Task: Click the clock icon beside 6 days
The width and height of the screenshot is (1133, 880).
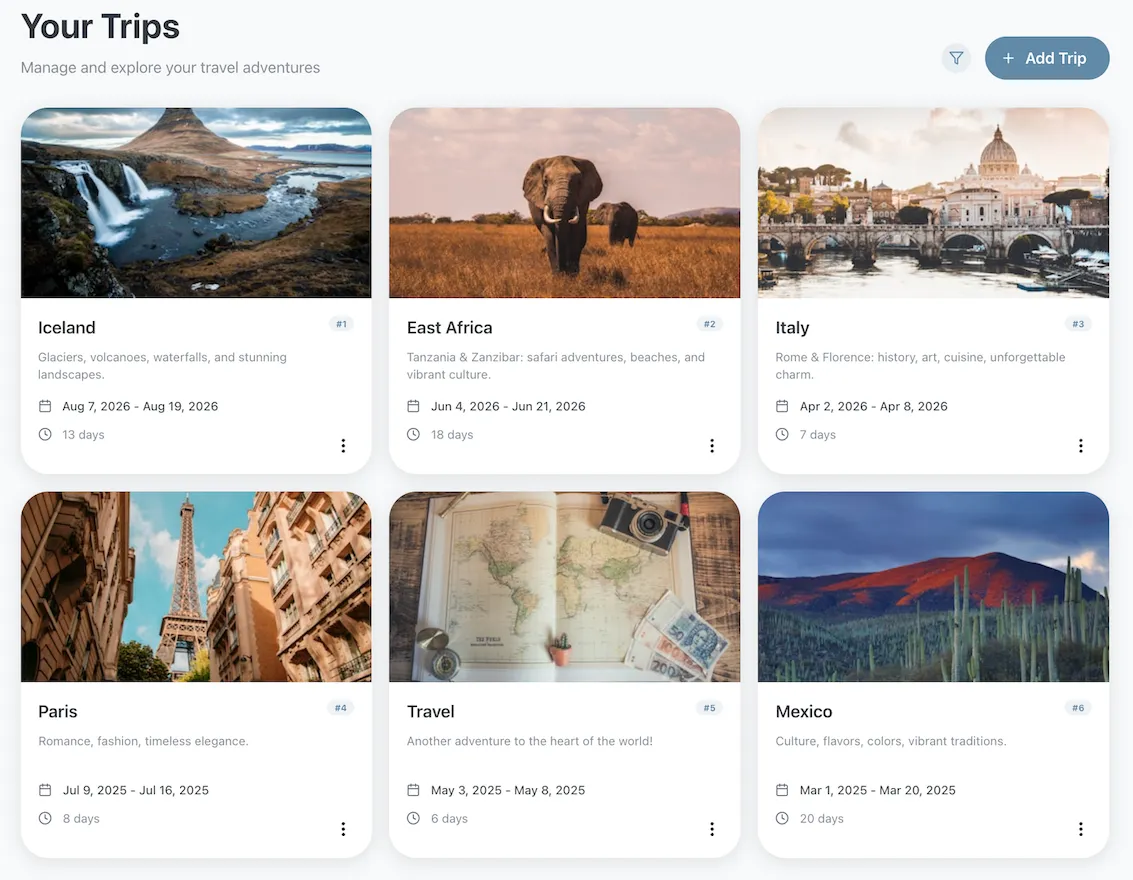Action: tap(414, 819)
